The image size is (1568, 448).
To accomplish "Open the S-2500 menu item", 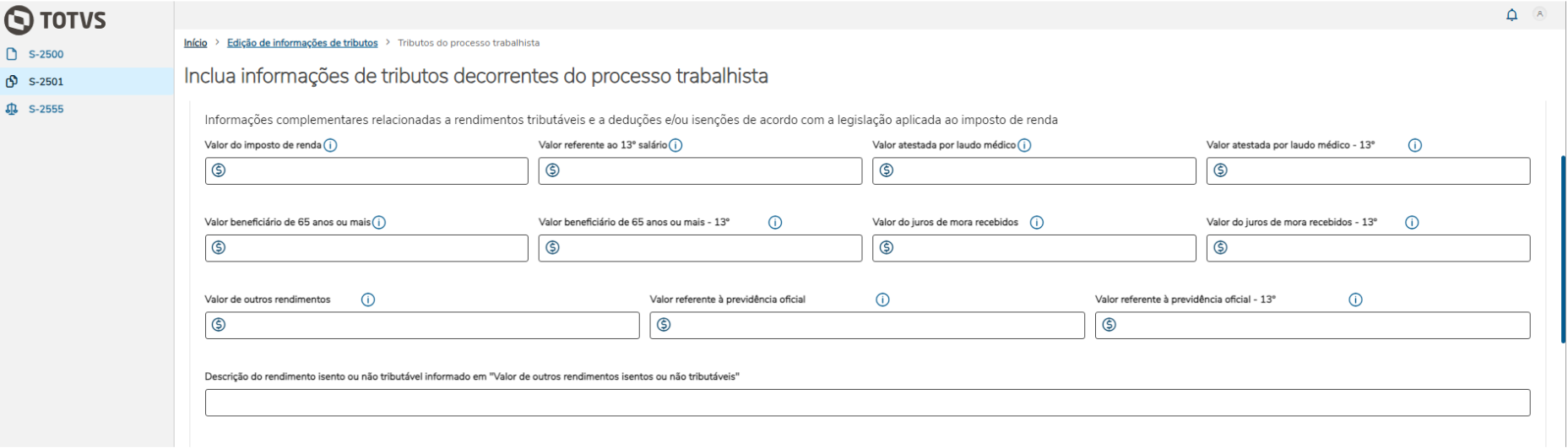I will [46, 54].
